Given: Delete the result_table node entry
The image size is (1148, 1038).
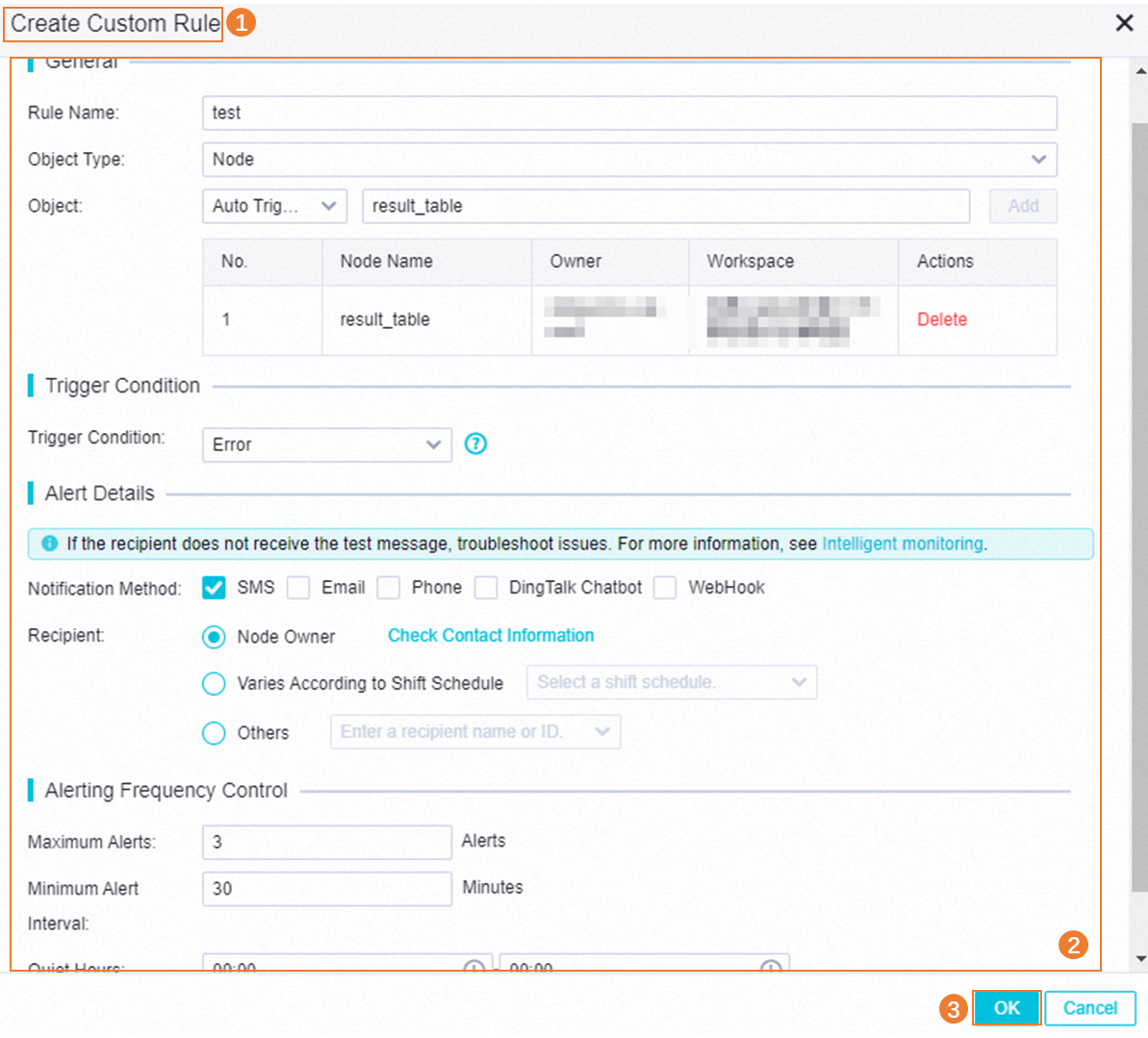Looking at the screenshot, I should (941, 319).
